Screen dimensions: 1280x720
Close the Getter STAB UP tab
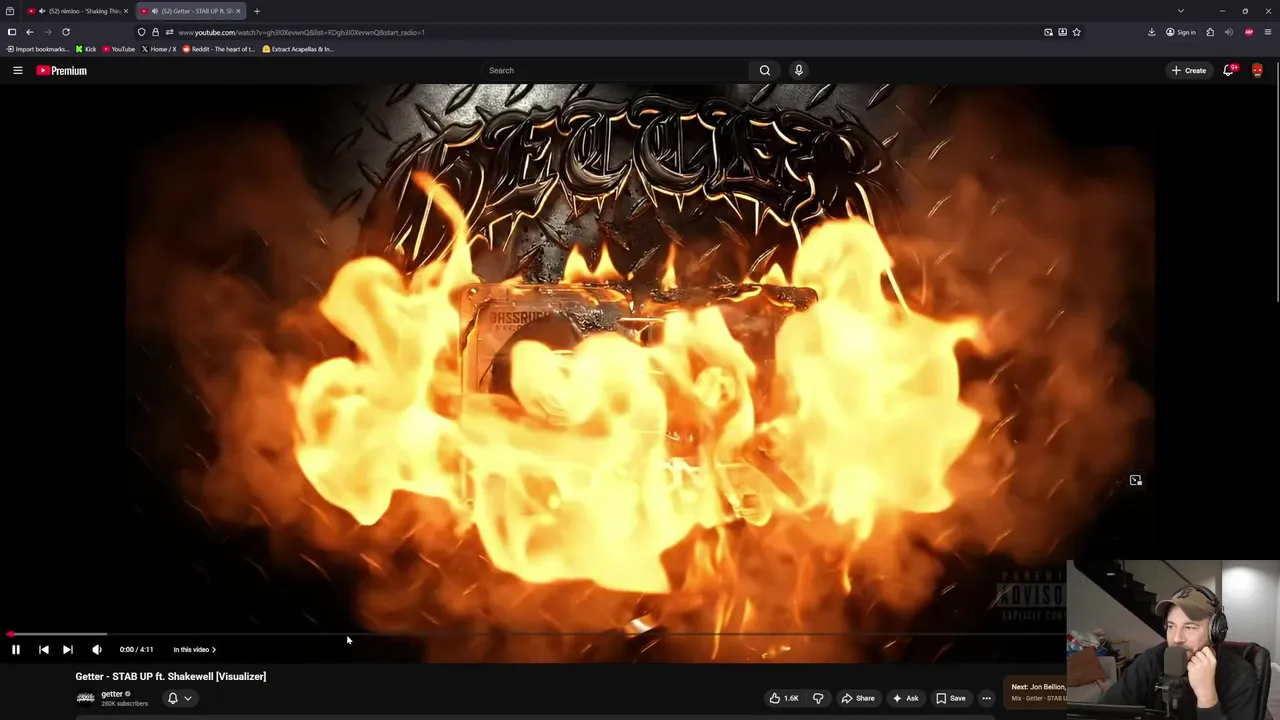coord(238,11)
